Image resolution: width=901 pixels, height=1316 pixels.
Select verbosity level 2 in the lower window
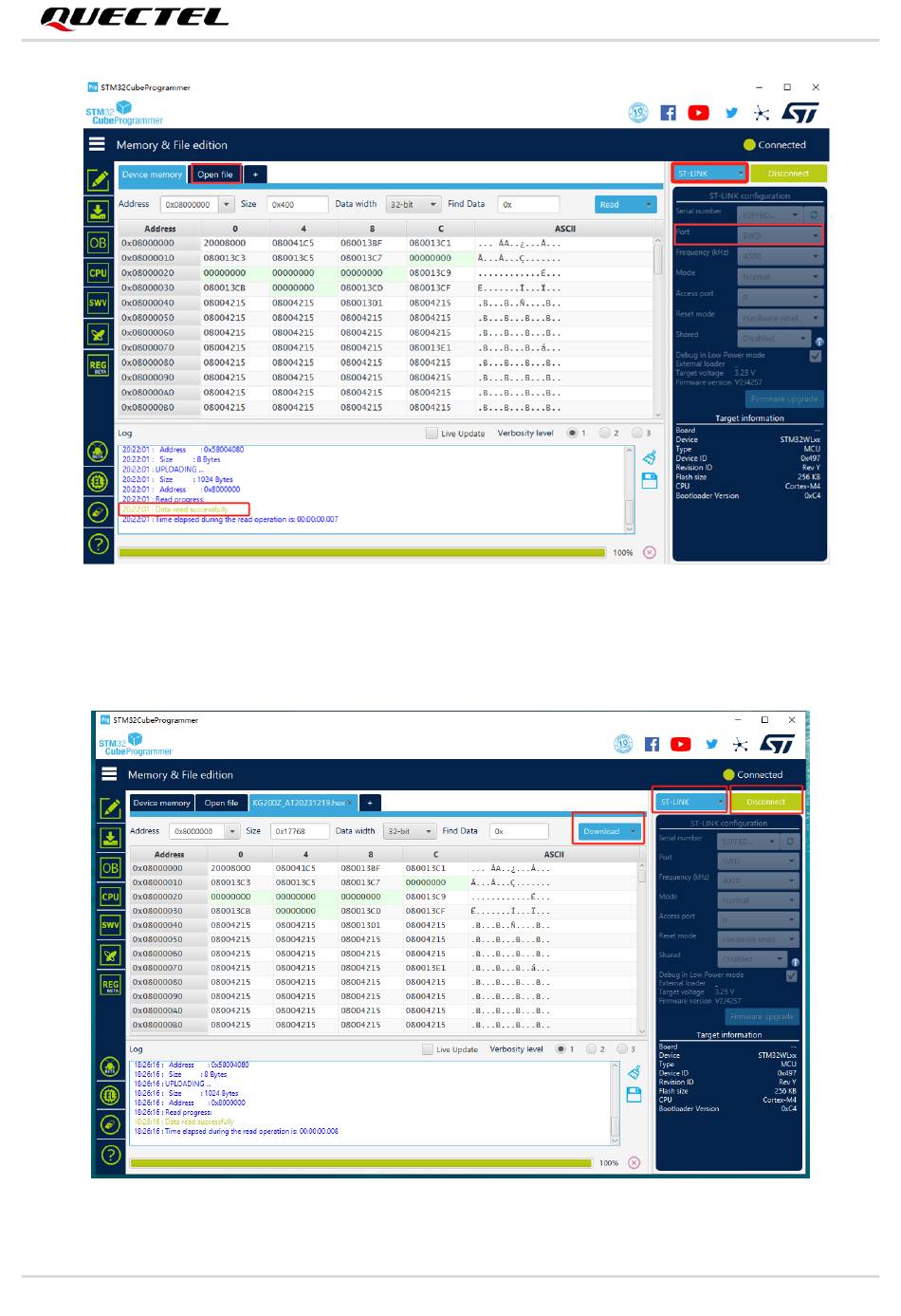[x=591, y=1049]
